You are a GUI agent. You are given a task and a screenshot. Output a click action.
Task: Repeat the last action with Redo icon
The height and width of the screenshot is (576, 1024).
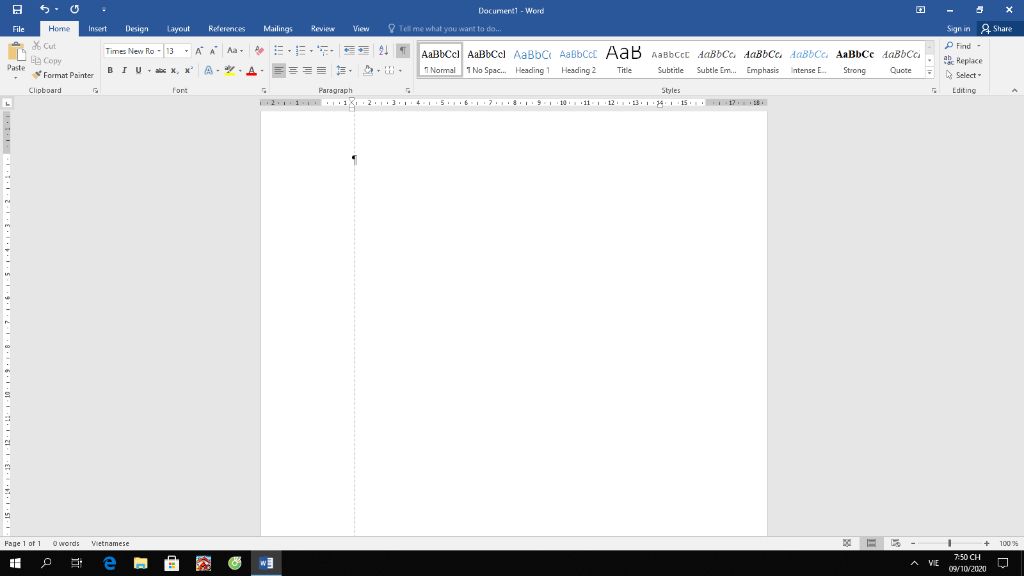tap(74, 10)
